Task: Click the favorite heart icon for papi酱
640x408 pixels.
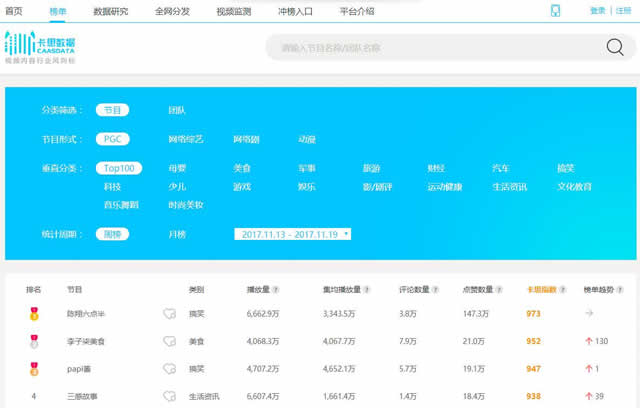Action: coord(170,368)
